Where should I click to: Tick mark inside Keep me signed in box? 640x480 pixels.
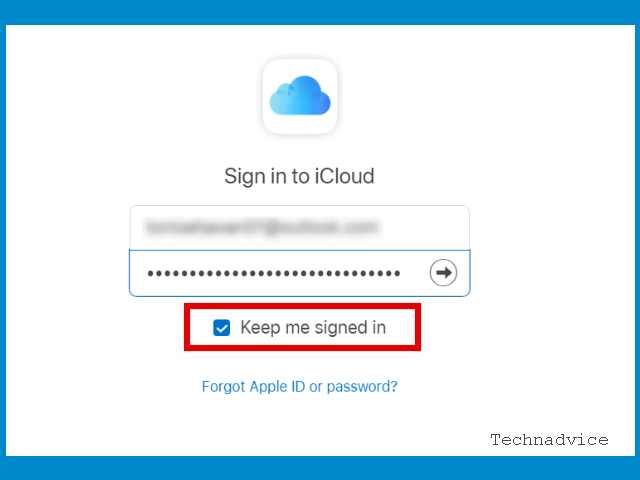click(222, 328)
